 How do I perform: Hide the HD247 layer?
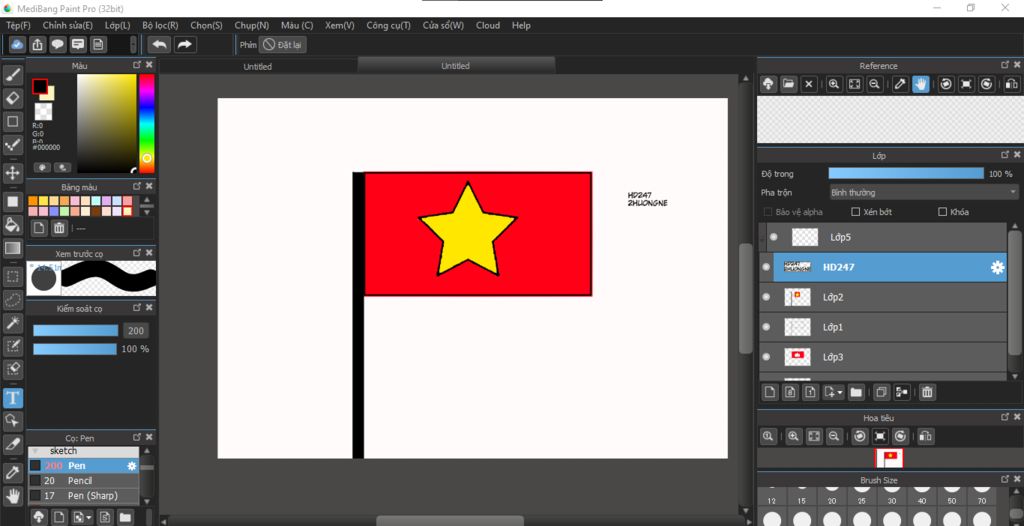pyautogui.click(x=767, y=267)
